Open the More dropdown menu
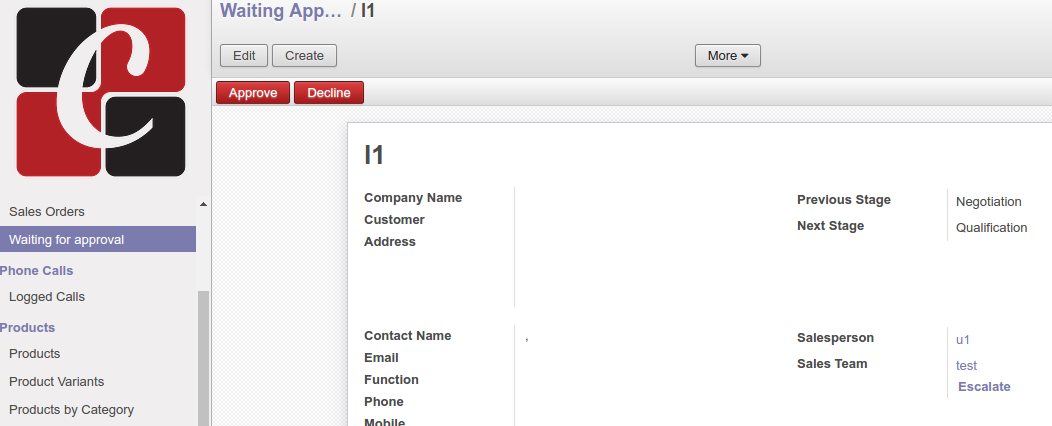This screenshot has height=426, width=1052. (727, 56)
